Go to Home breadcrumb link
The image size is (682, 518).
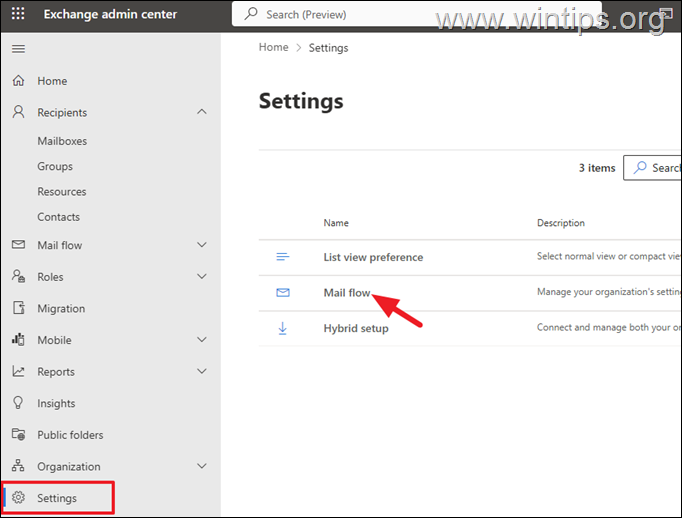tap(274, 47)
